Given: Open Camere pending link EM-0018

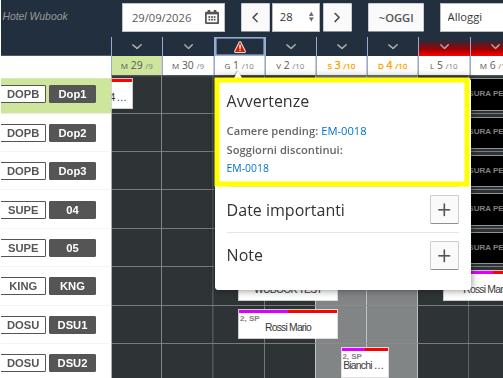Looking at the screenshot, I should [x=344, y=131].
